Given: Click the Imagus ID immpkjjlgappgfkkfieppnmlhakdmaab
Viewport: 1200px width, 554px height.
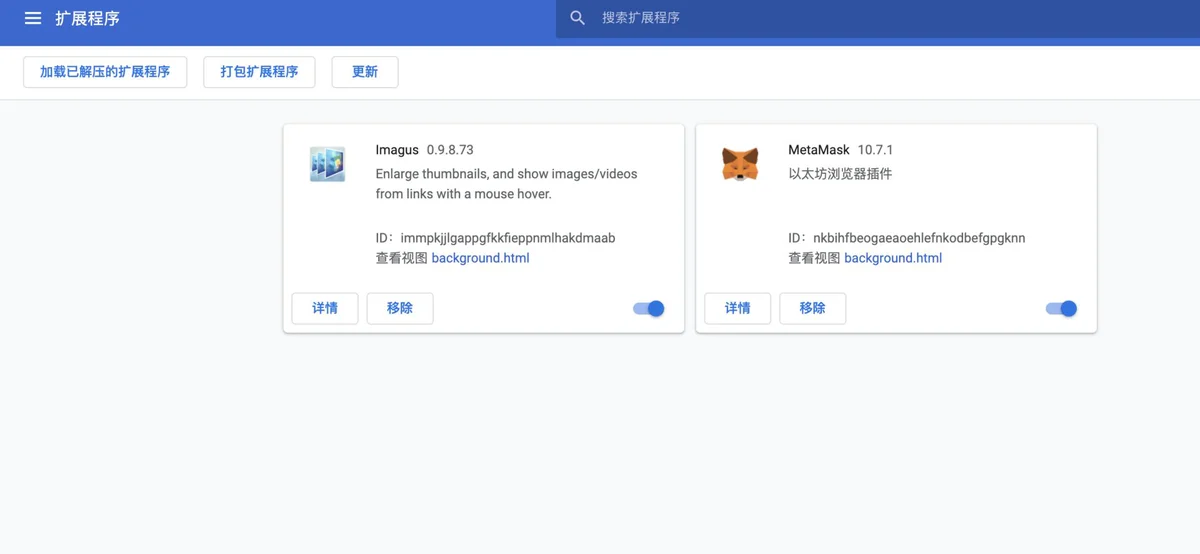Looking at the screenshot, I should tap(507, 238).
